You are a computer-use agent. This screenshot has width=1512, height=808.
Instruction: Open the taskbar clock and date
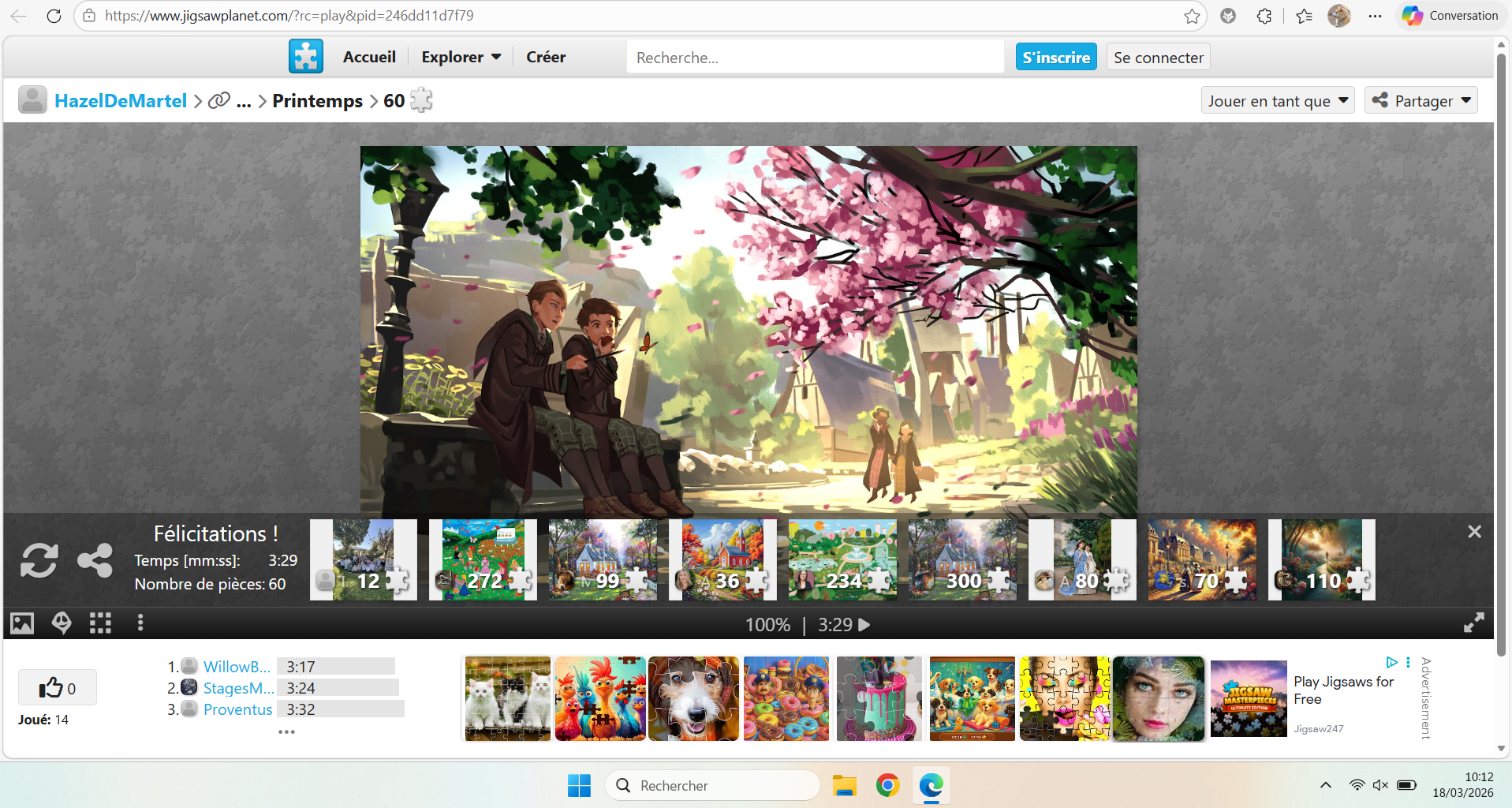(1463, 785)
